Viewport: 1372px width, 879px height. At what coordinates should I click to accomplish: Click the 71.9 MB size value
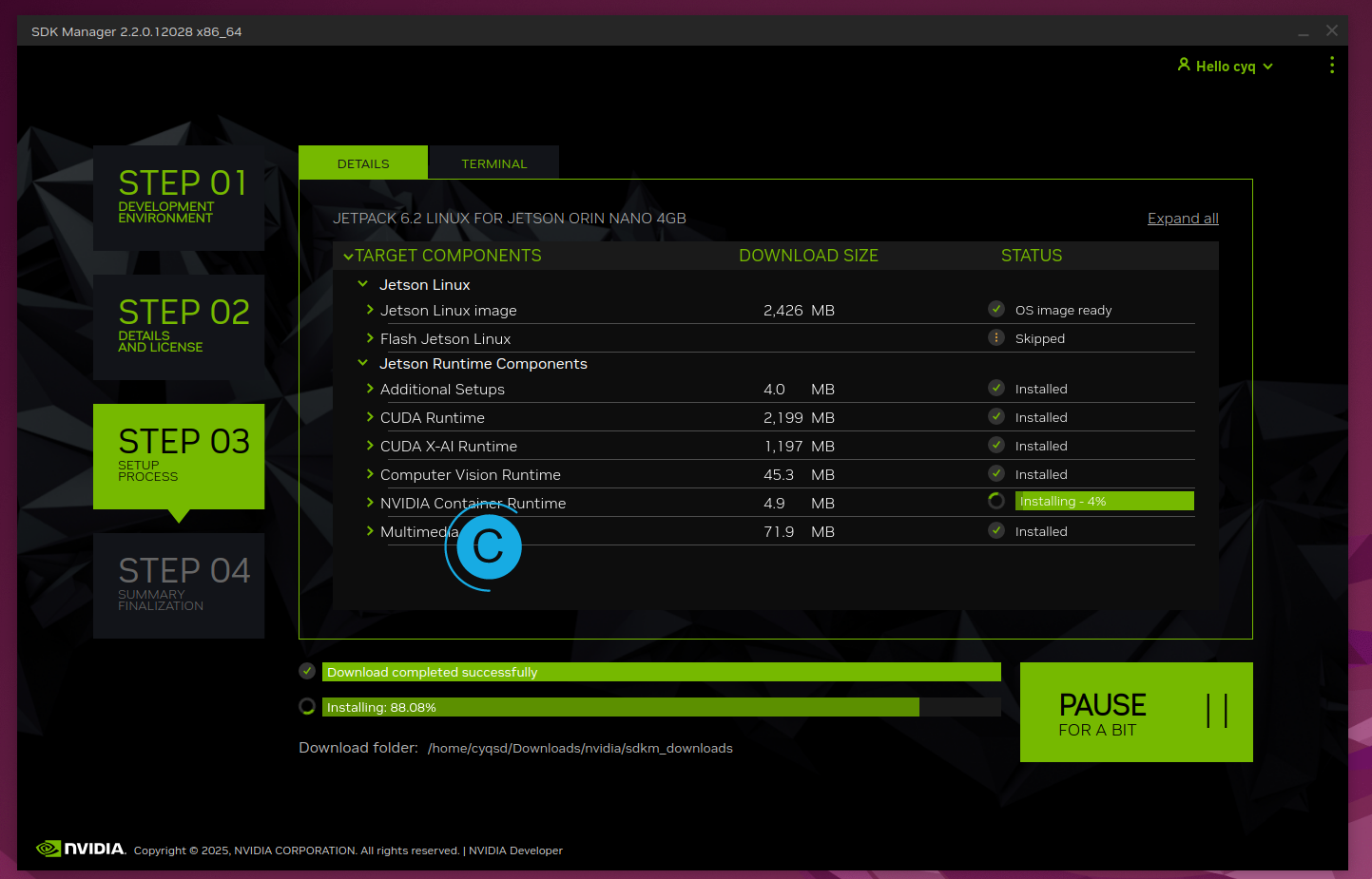pos(799,531)
